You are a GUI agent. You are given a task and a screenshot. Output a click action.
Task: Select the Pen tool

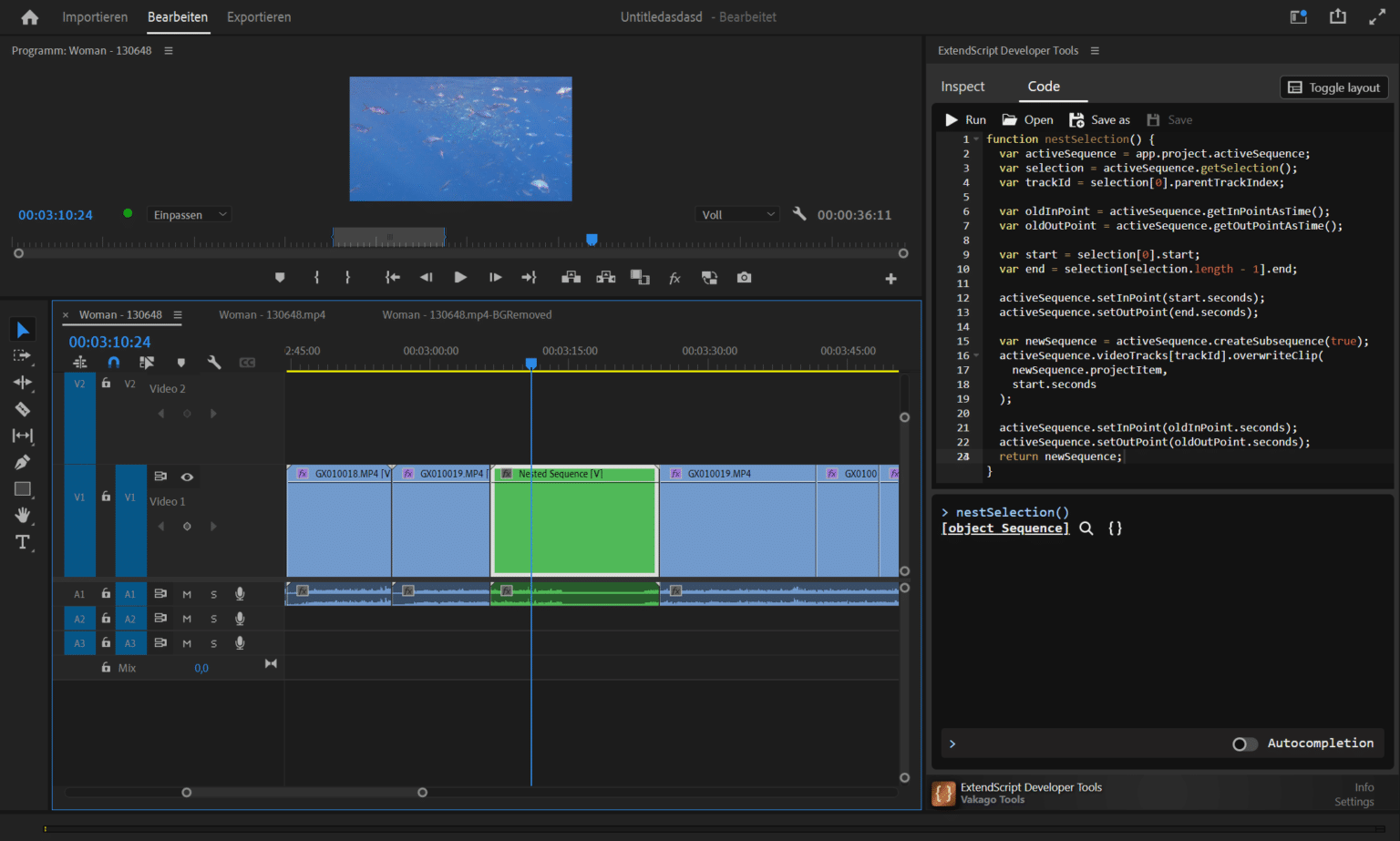23,462
